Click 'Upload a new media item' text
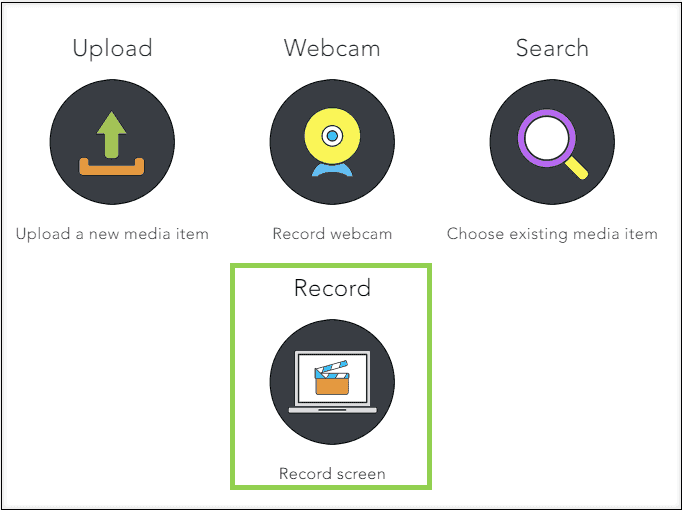Image resolution: width=682 pixels, height=510 pixels. (x=112, y=234)
